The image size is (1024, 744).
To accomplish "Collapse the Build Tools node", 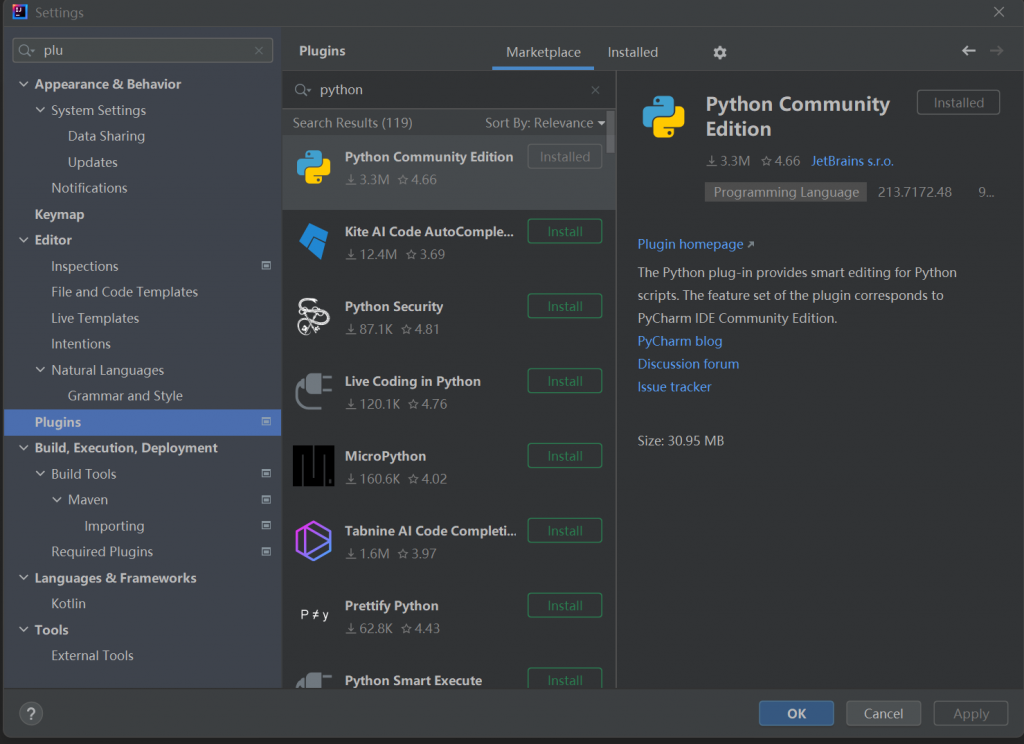I will tap(40, 474).
